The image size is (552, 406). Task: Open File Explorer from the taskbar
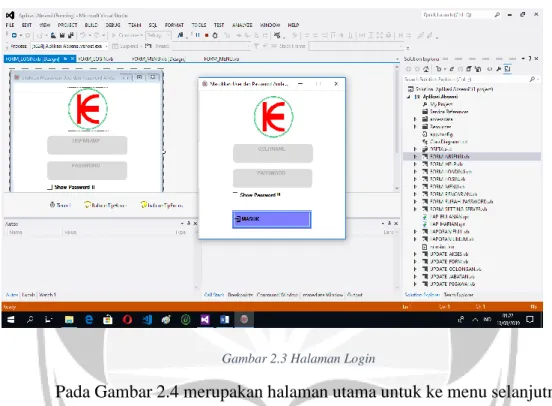click(x=69, y=319)
